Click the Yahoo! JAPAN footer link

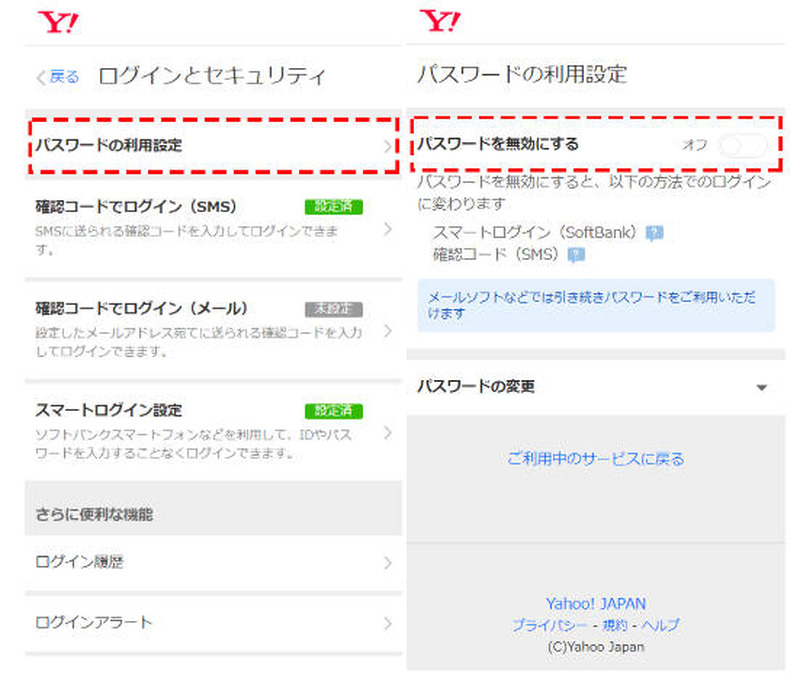[595, 604]
